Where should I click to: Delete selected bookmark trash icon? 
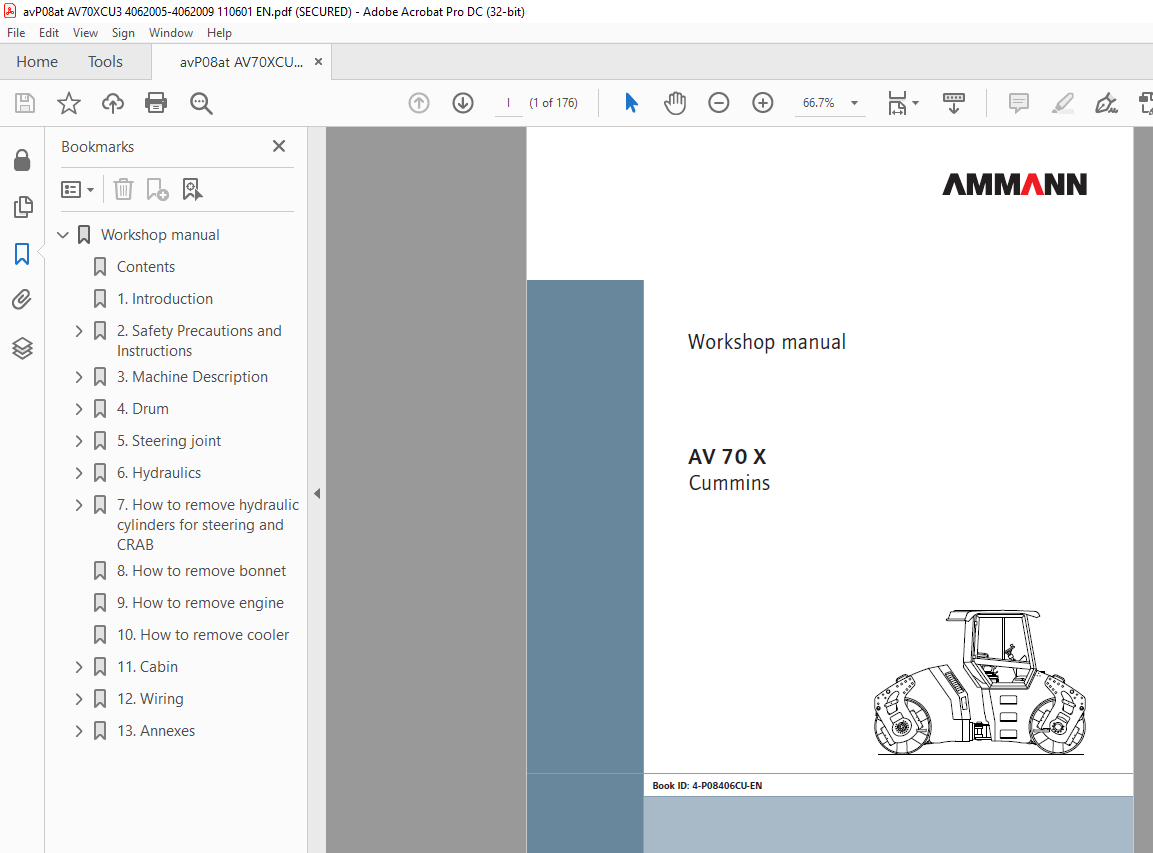coord(124,190)
